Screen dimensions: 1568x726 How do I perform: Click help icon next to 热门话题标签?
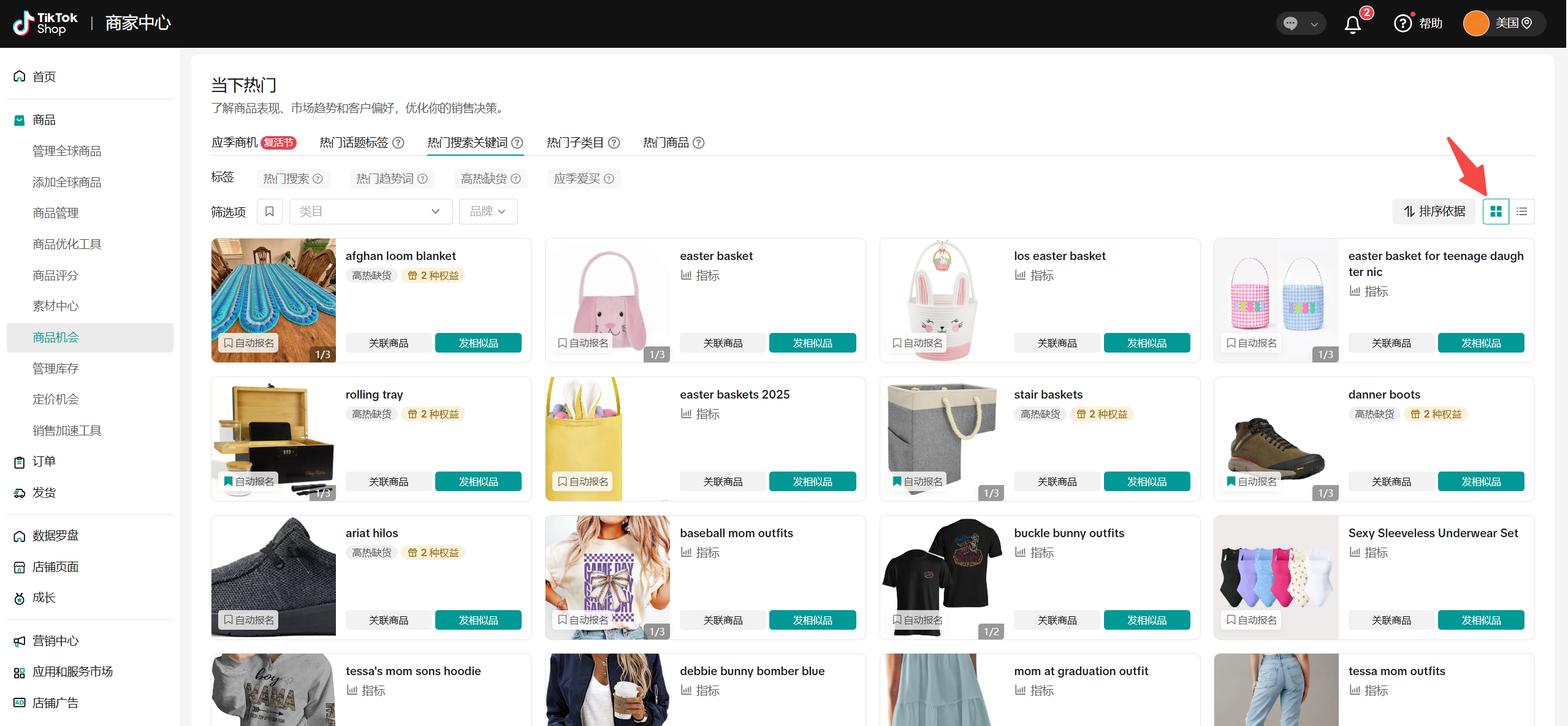pos(398,143)
